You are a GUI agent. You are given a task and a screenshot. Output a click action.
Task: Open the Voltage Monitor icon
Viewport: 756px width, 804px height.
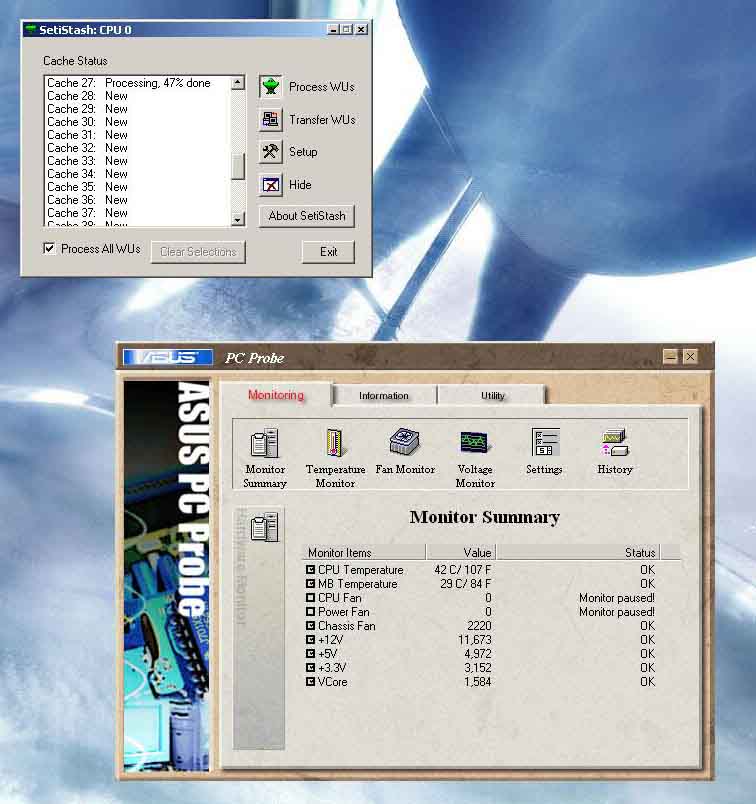[474, 443]
